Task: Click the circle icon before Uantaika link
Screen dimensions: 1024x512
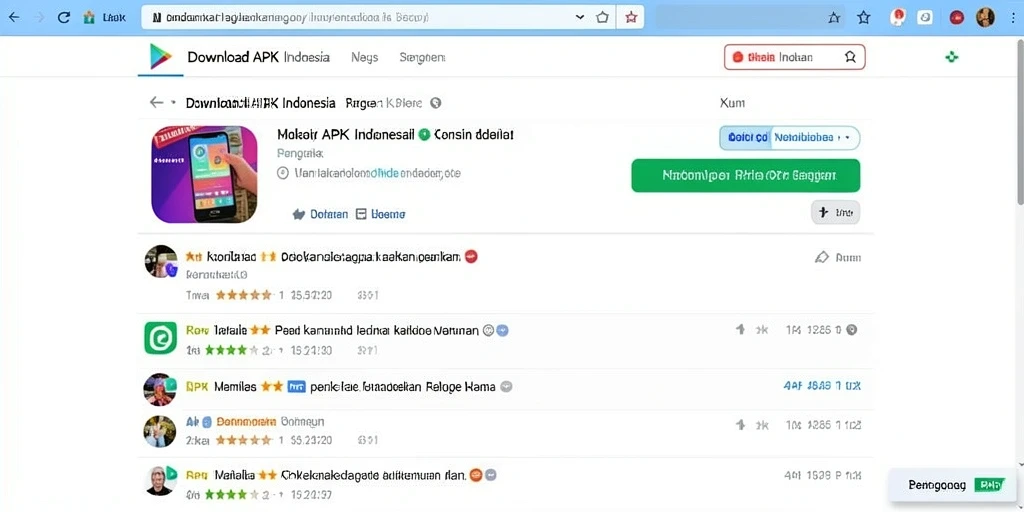Action: (x=283, y=174)
